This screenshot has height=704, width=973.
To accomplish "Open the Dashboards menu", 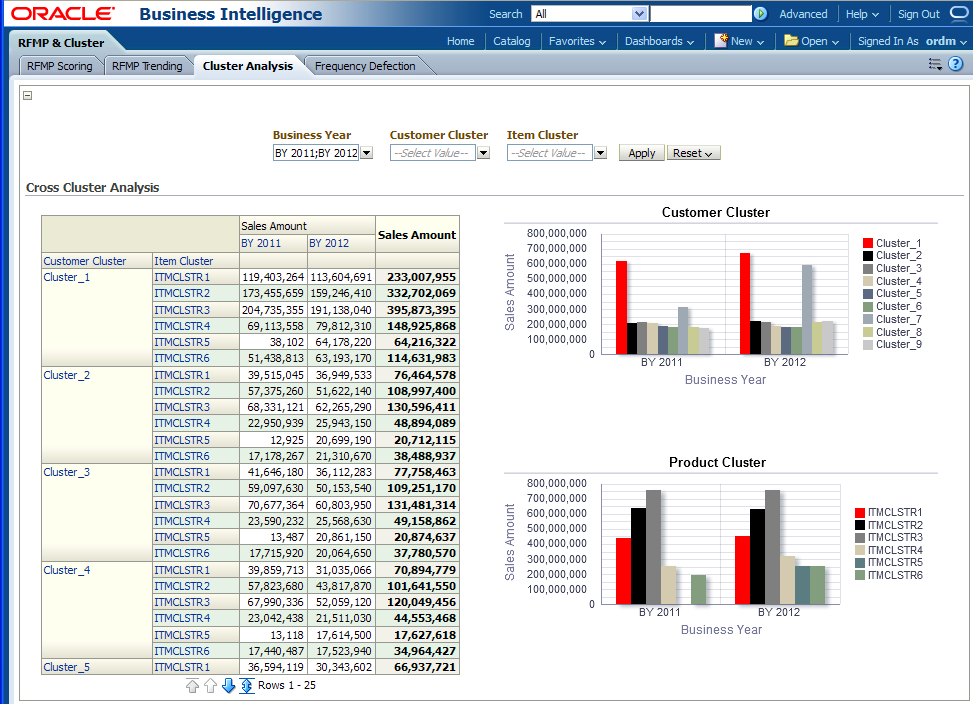I will [x=659, y=41].
